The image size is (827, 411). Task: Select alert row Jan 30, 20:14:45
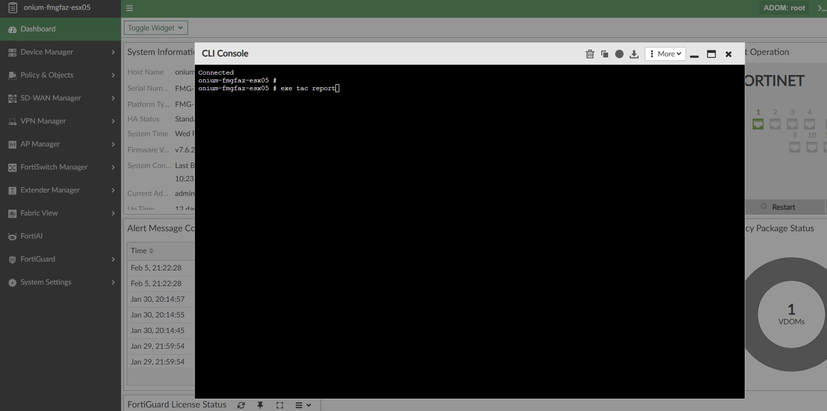[161, 330]
